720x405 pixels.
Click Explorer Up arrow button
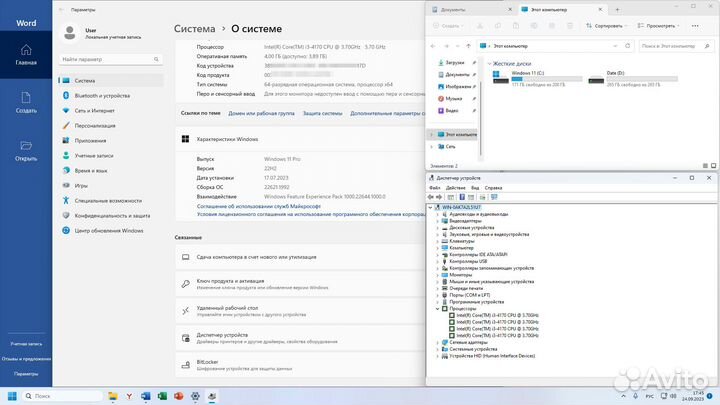[x=468, y=46]
